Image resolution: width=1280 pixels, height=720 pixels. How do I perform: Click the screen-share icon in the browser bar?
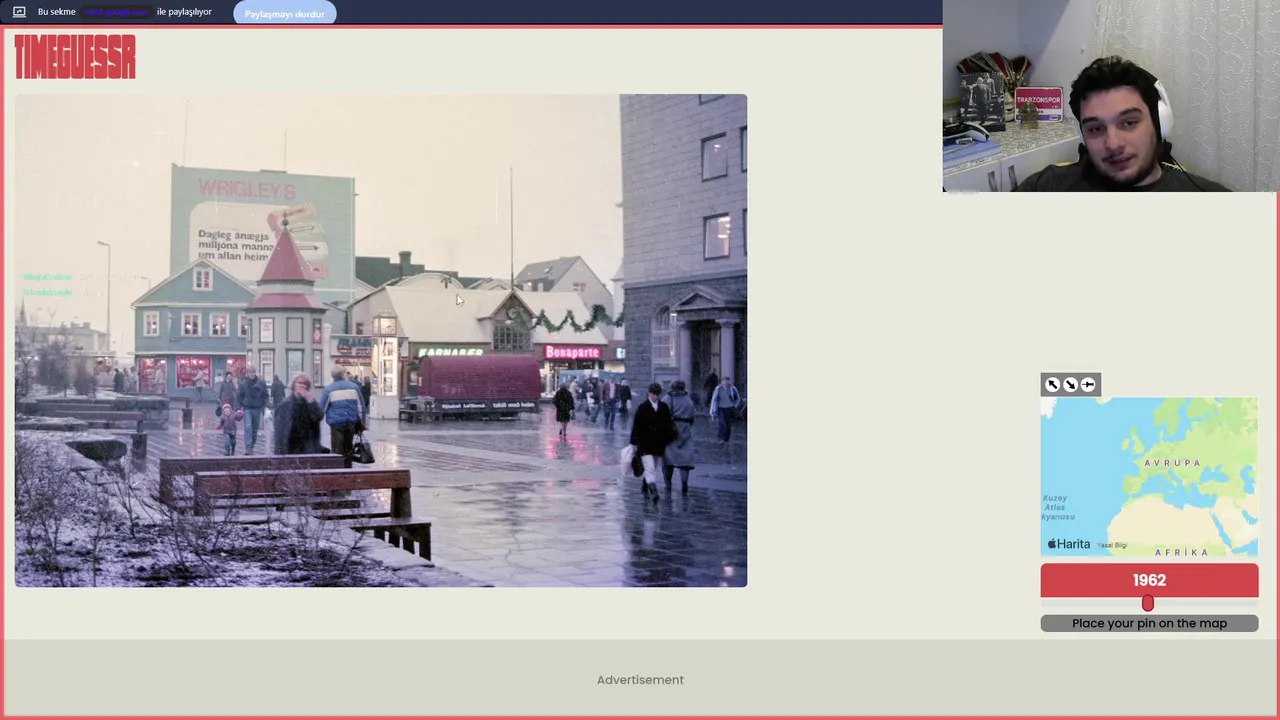(x=19, y=12)
